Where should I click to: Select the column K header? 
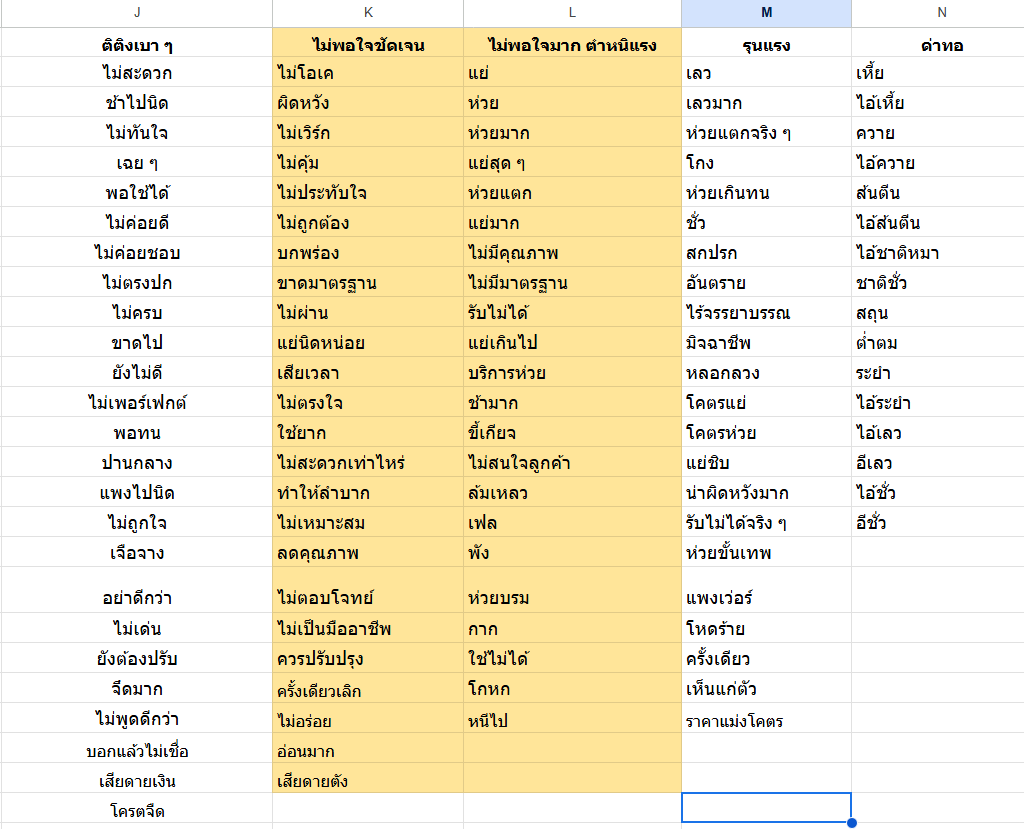point(368,13)
